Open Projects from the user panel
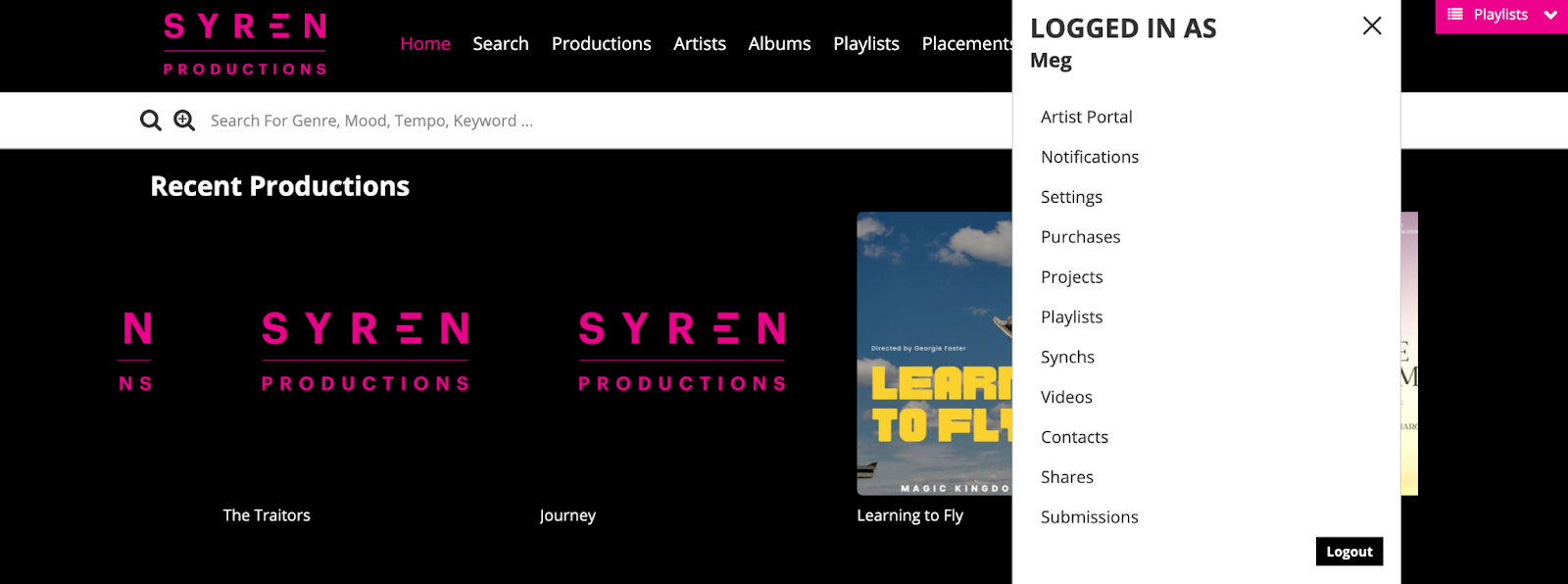The width and height of the screenshot is (1568, 584). coord(1071,277)
